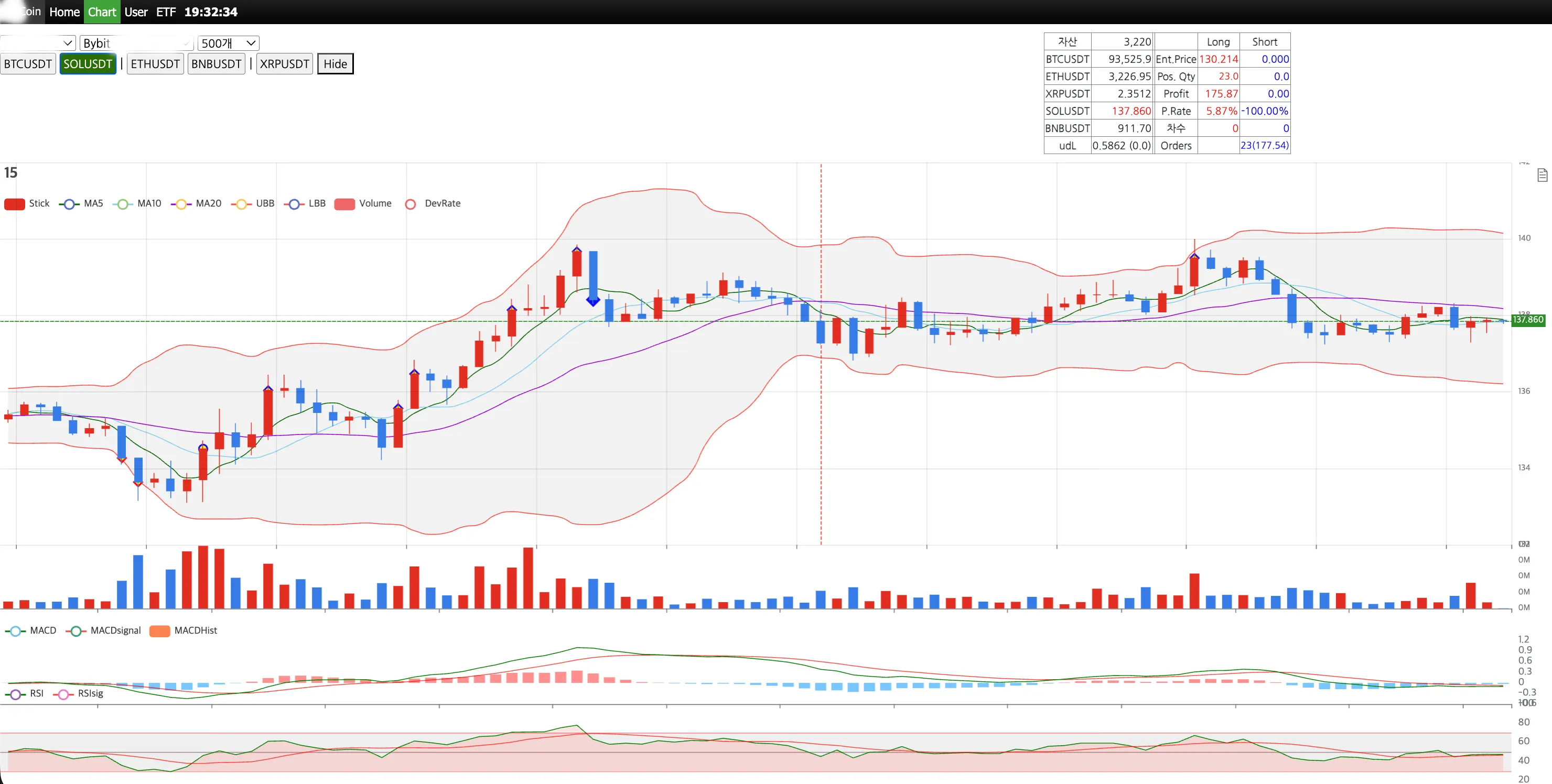Toggle the LBB lower band legend
The image size is (1552, 784).
[305, 203]
